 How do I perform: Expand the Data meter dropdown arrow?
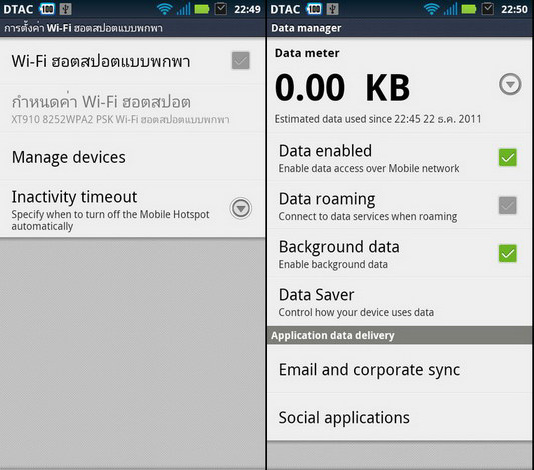[x=510, y=84]
